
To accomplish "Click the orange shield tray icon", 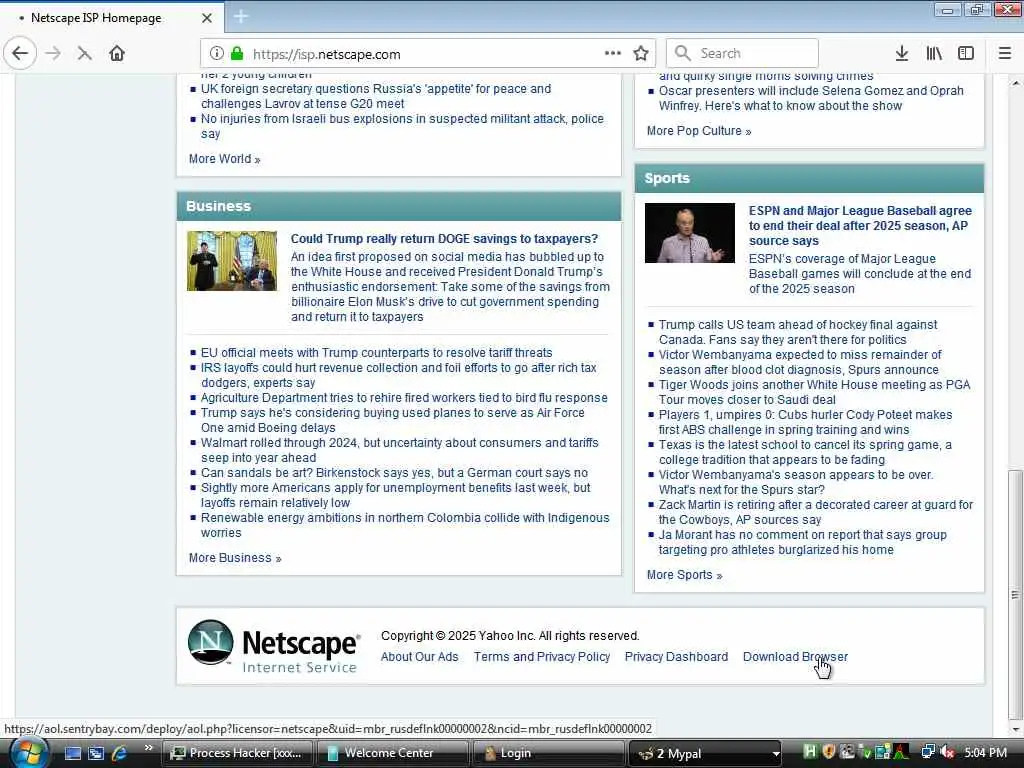I will (x=829, y=752).
